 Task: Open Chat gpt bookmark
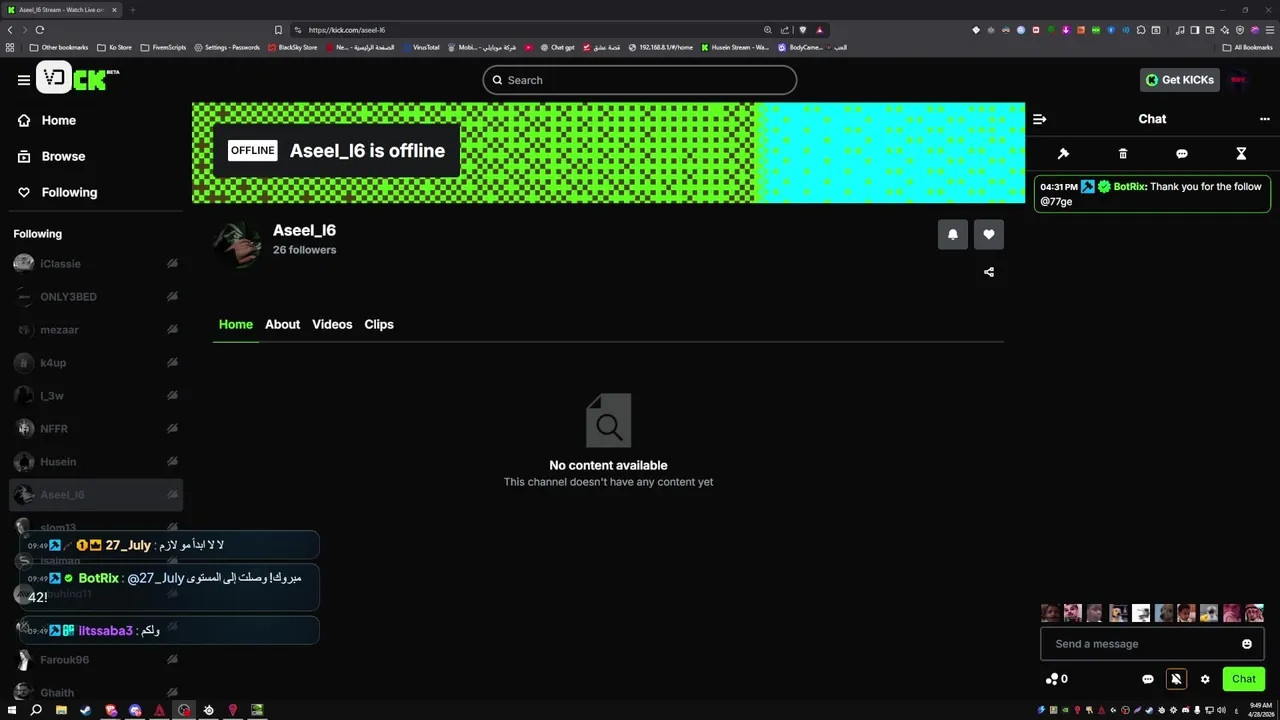558,47
